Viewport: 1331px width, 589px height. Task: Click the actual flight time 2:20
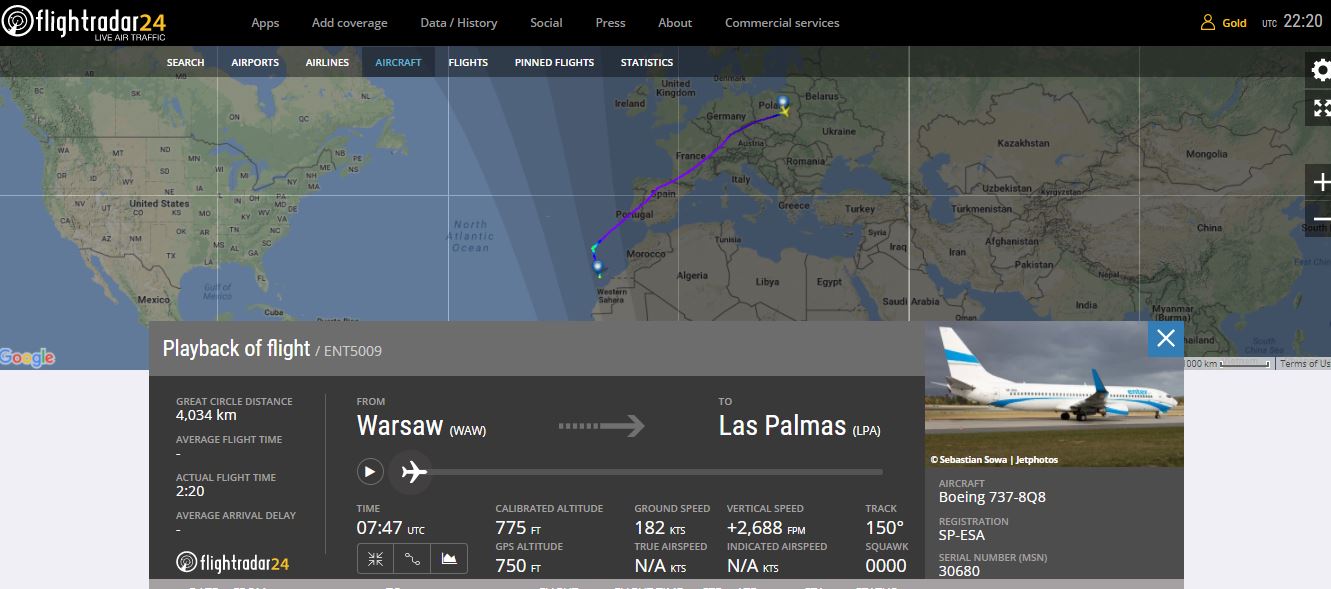(190, 491)
